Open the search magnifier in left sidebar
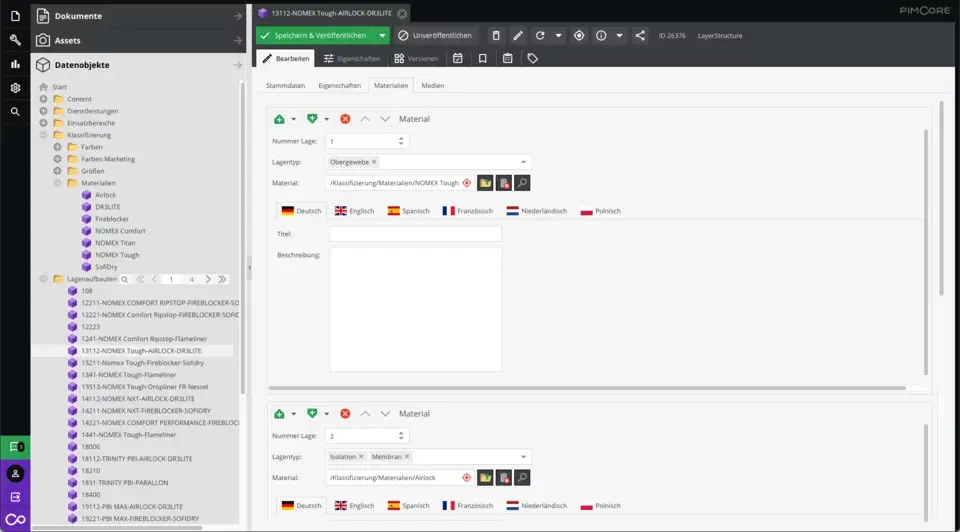The image size is (960, 532). point(15,112)
